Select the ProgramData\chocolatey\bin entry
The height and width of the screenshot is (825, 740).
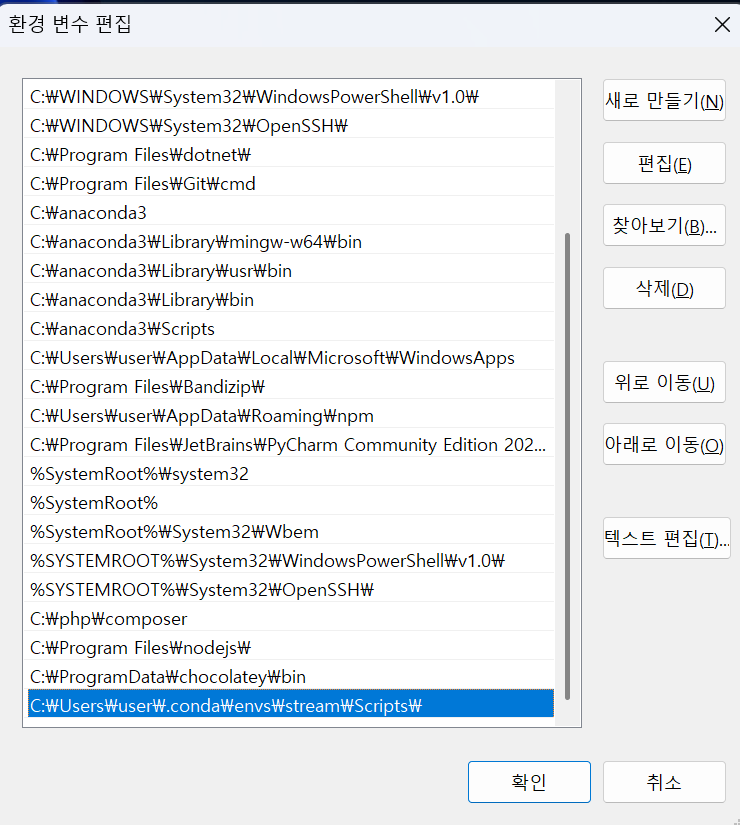[x=291, y=677]
